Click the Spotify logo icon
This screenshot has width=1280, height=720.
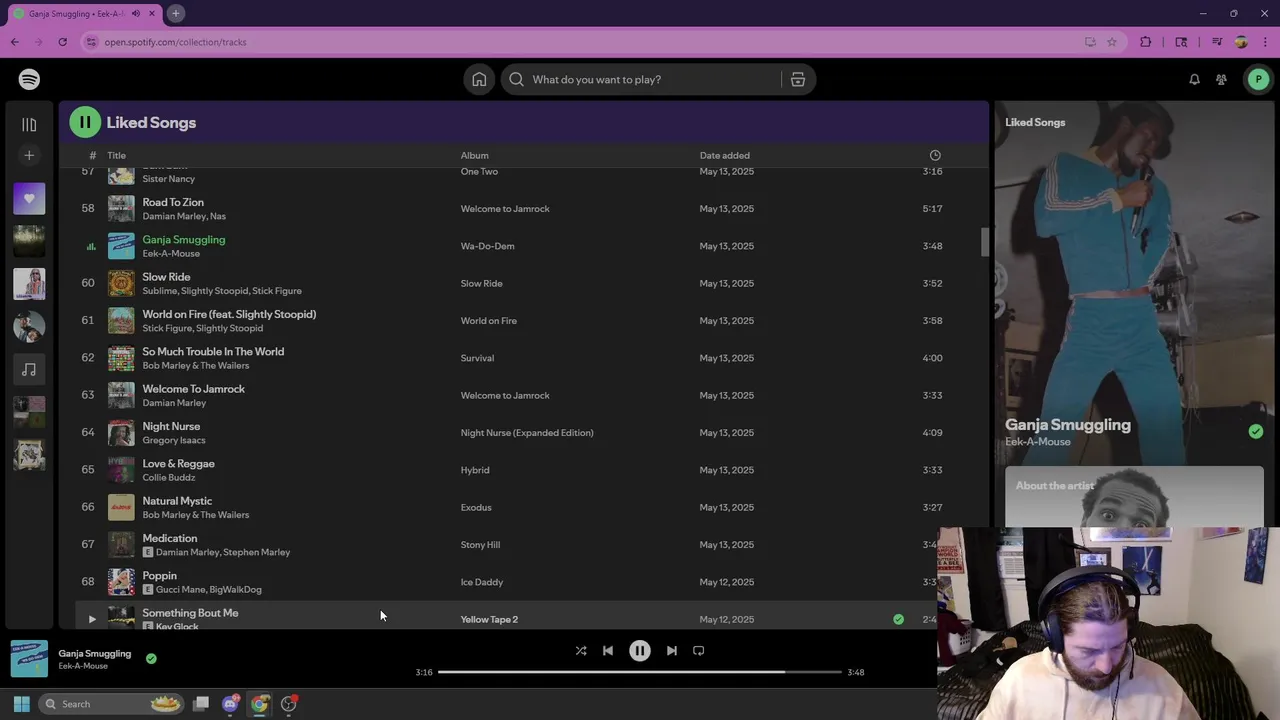click(29, 79)
